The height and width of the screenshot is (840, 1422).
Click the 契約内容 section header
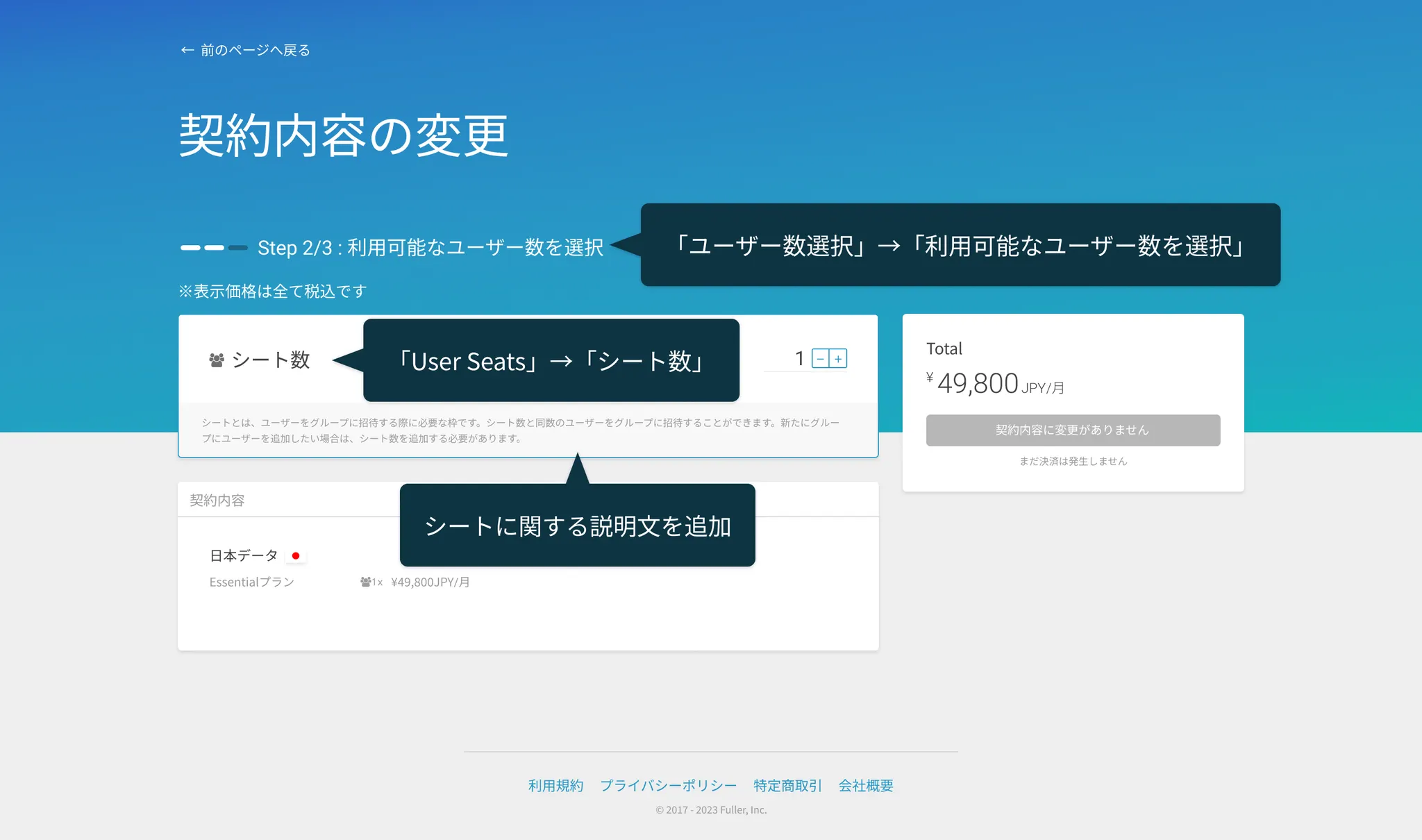point(217,500)
